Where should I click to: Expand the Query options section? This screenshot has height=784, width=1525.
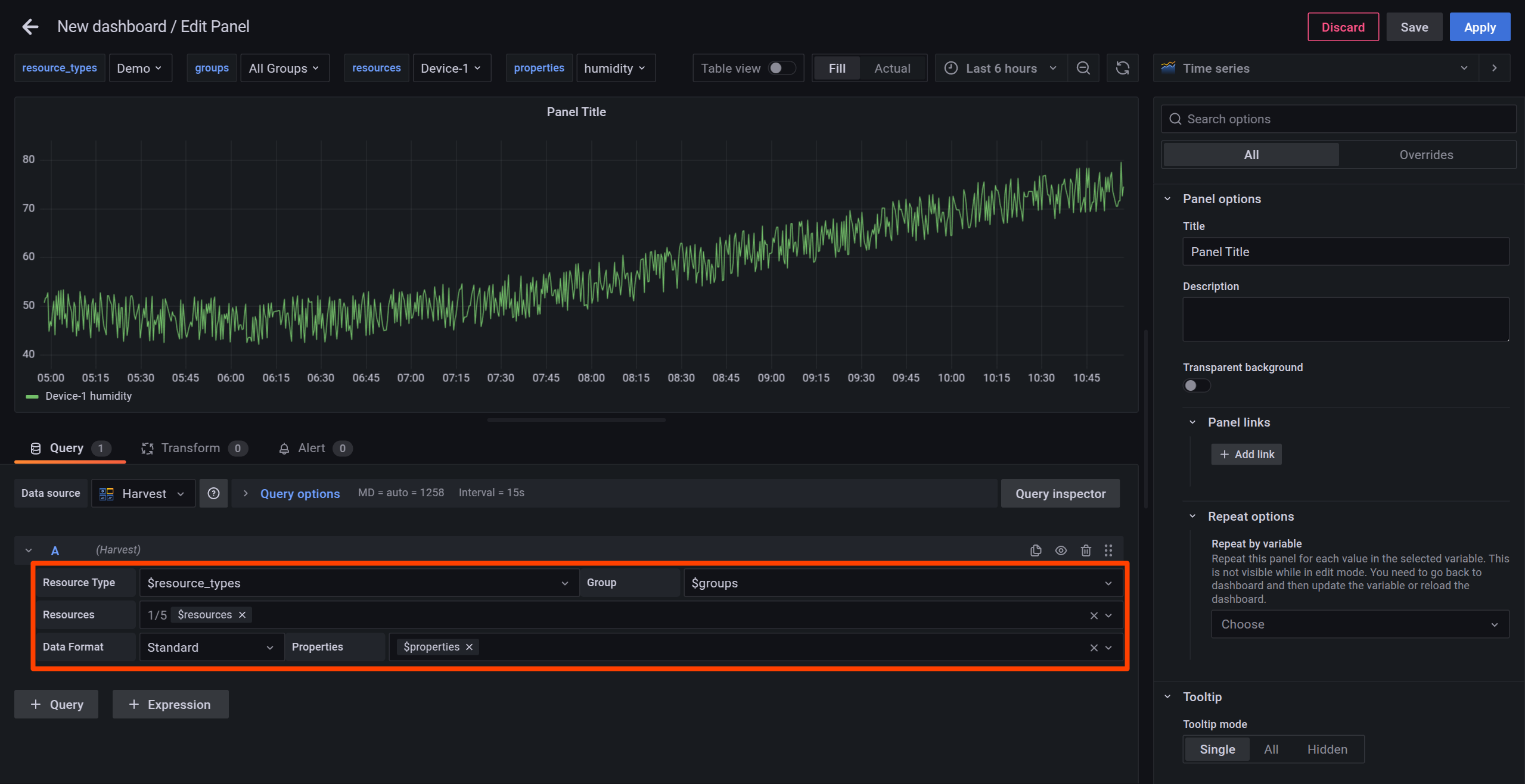[x=299, y=493]
